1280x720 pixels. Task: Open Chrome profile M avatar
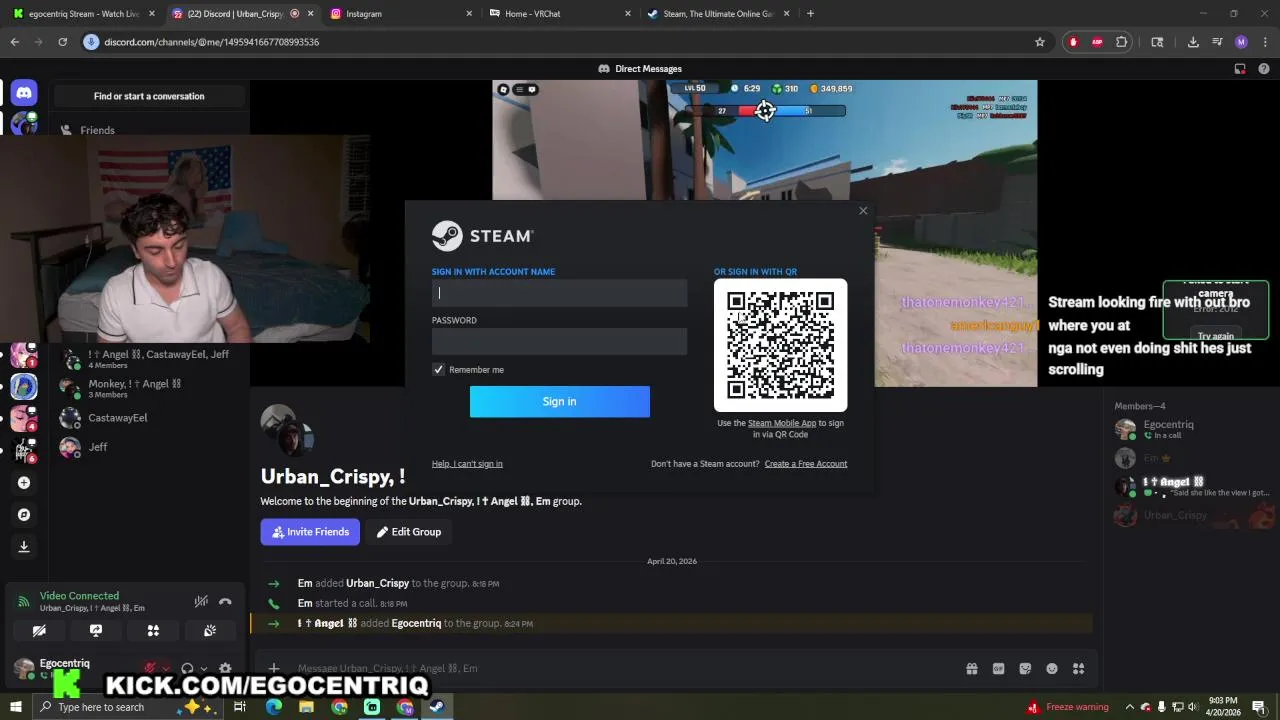1241,42
